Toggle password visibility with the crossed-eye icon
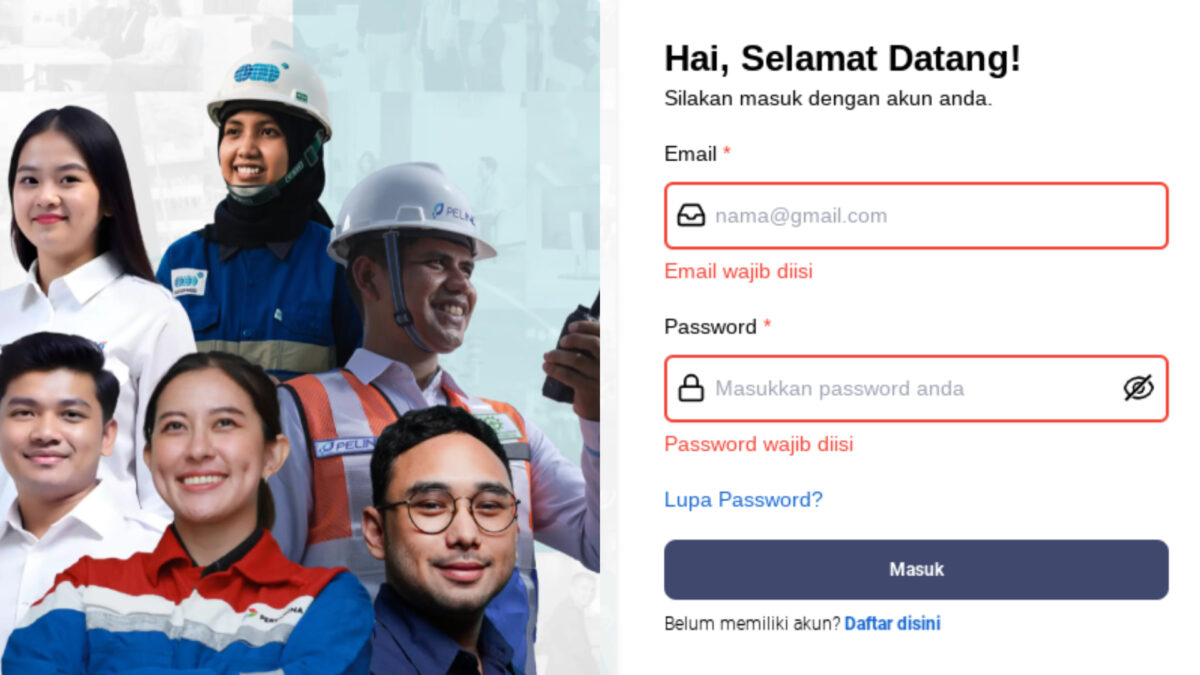 tap(1138, 388)
